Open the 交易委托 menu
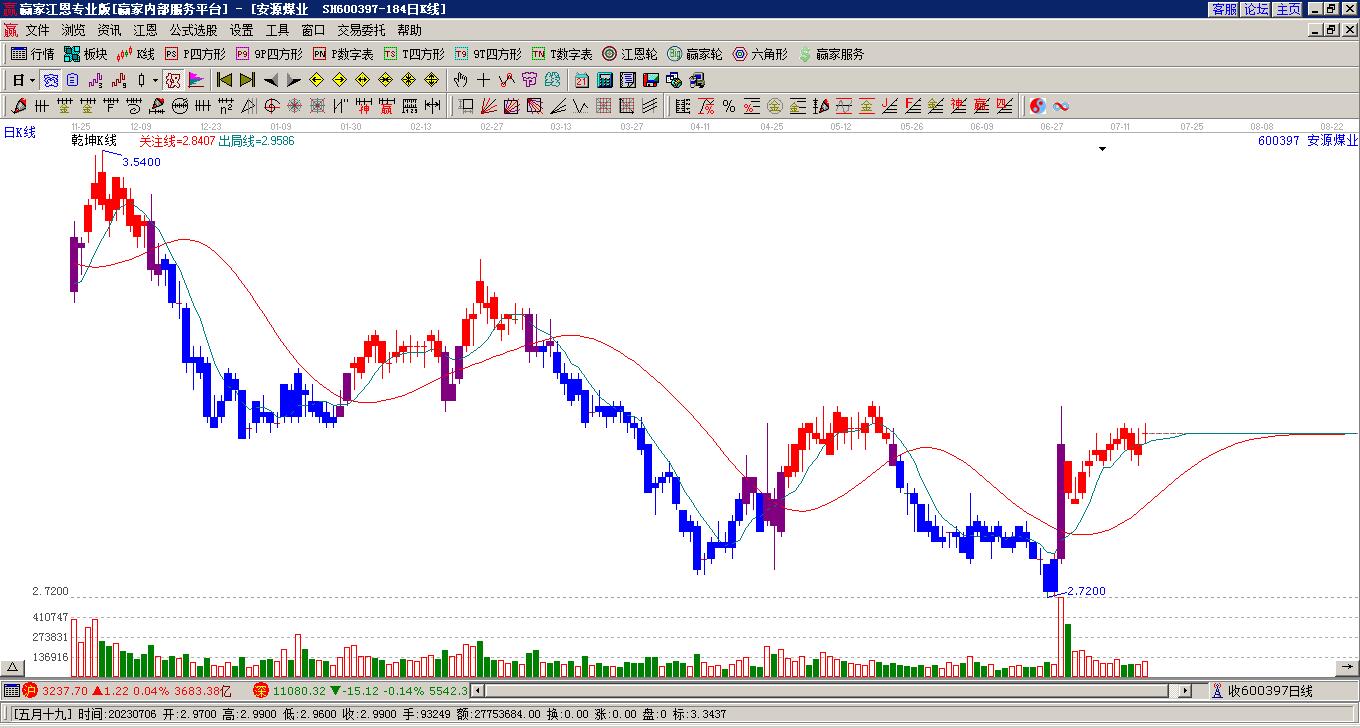The height and width of the screenshot is (728, 1360). 361,30
